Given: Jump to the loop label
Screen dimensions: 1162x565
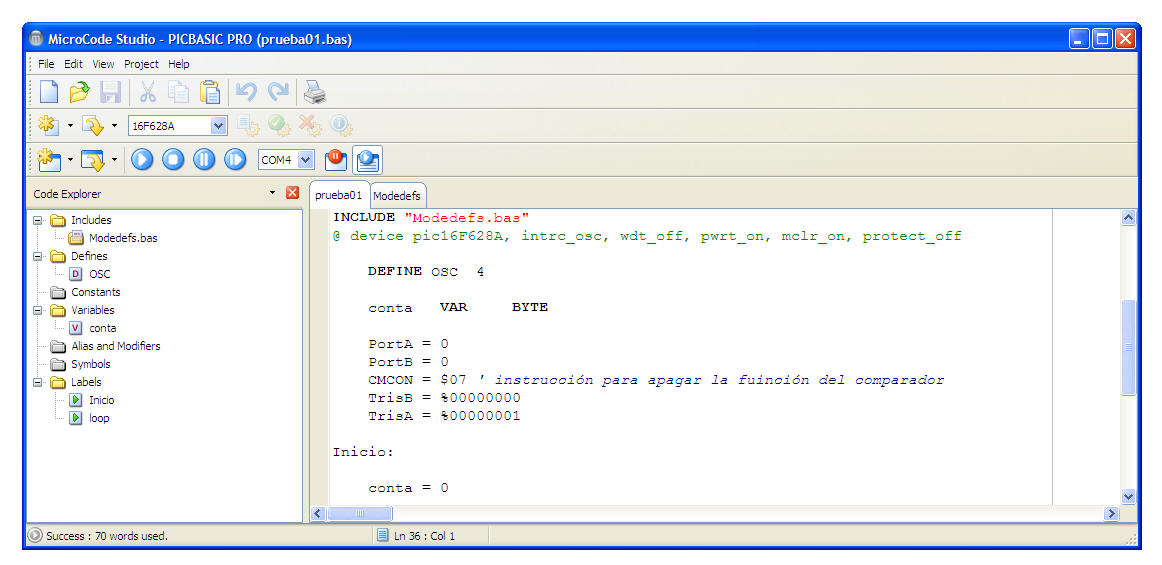Looking at the screenshot, I should 99,418.
